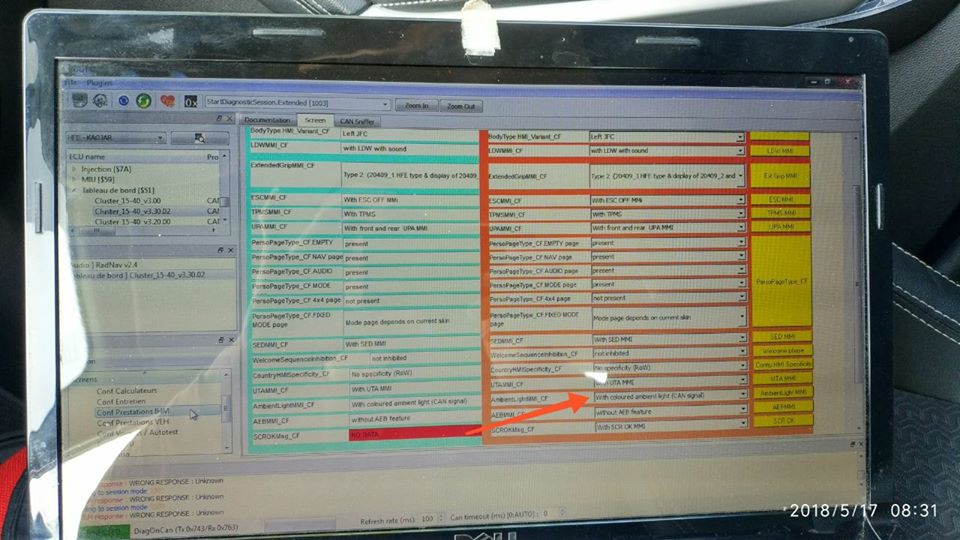This screenshot has height=540, width=960.
Task: Open the AmbientLightMMI_CF value dropdown
Action: [x=671, y=397]
